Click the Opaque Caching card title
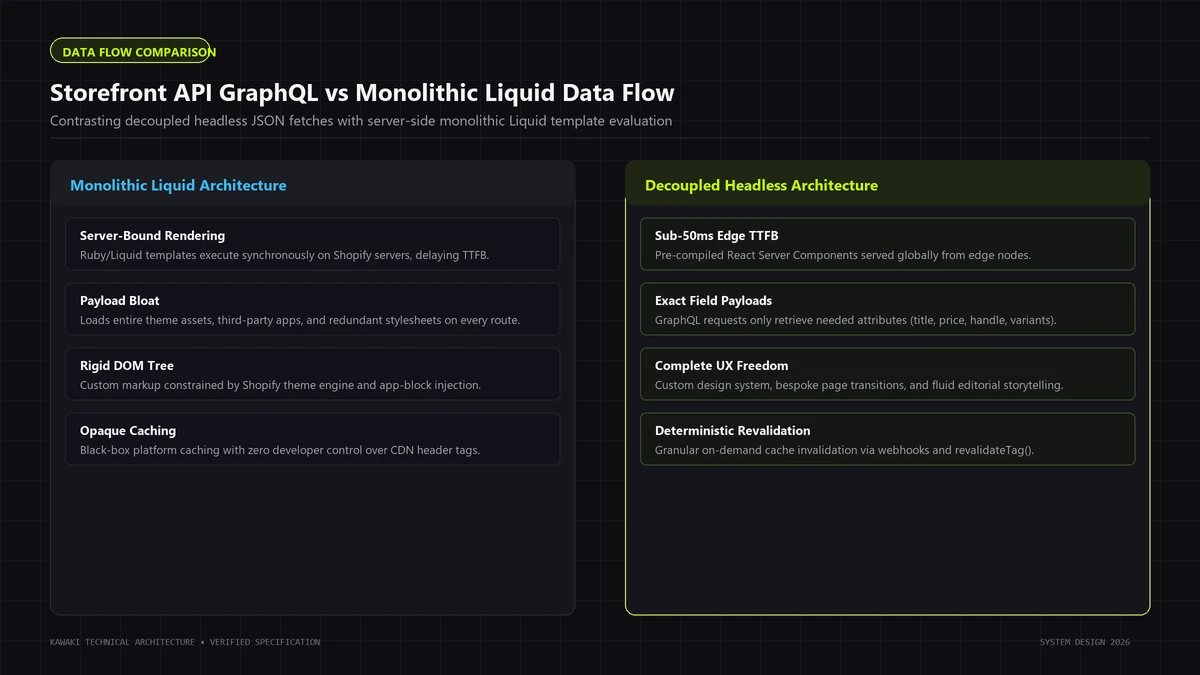1200x675 pixels. 128,431
